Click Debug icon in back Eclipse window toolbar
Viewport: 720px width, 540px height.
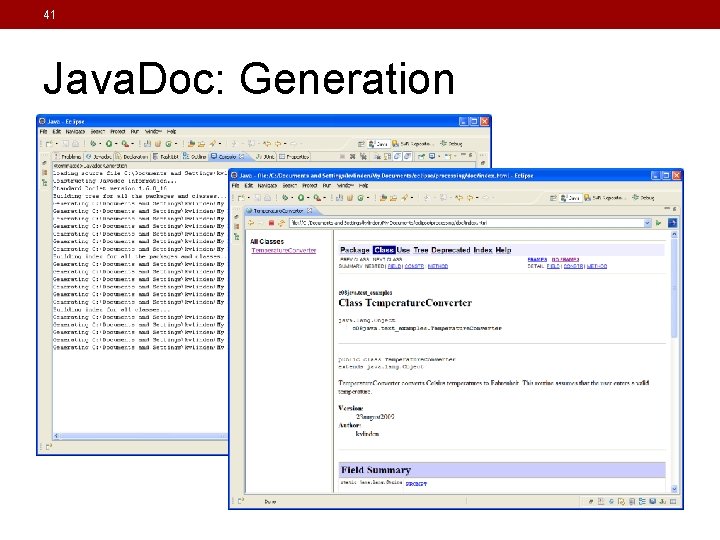93,144
